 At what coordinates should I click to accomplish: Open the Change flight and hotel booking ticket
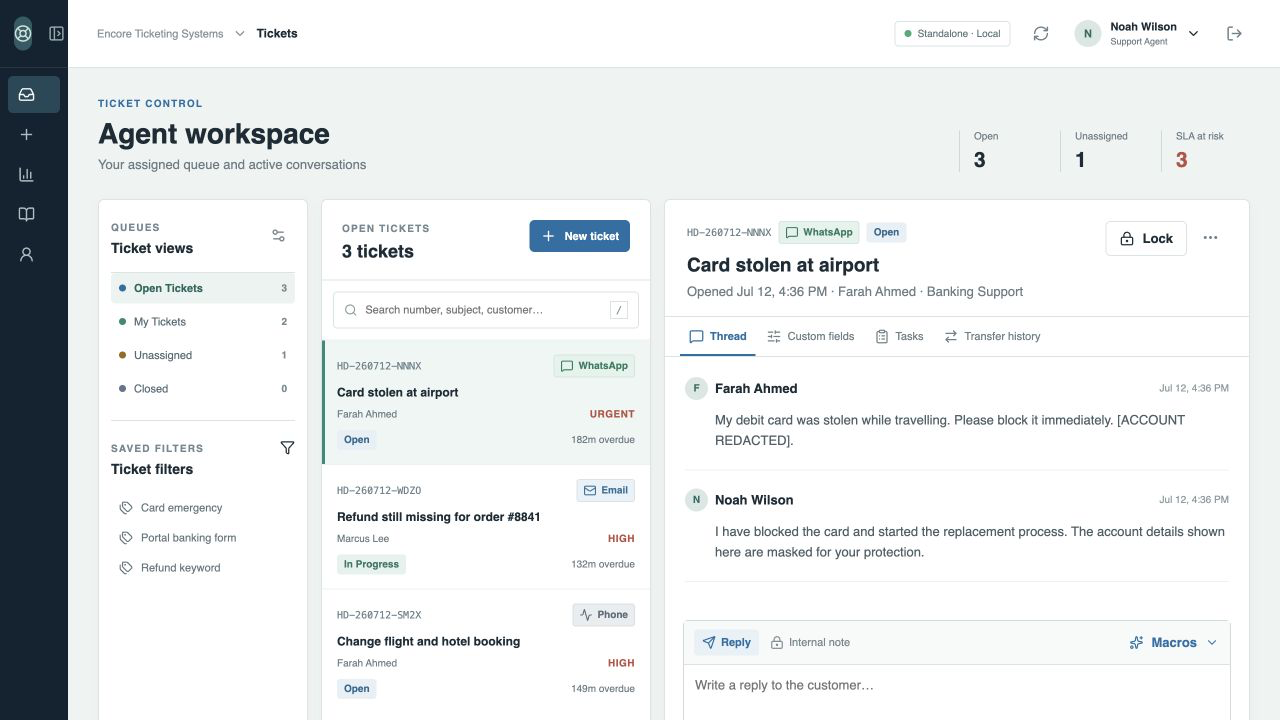point(486,652)
